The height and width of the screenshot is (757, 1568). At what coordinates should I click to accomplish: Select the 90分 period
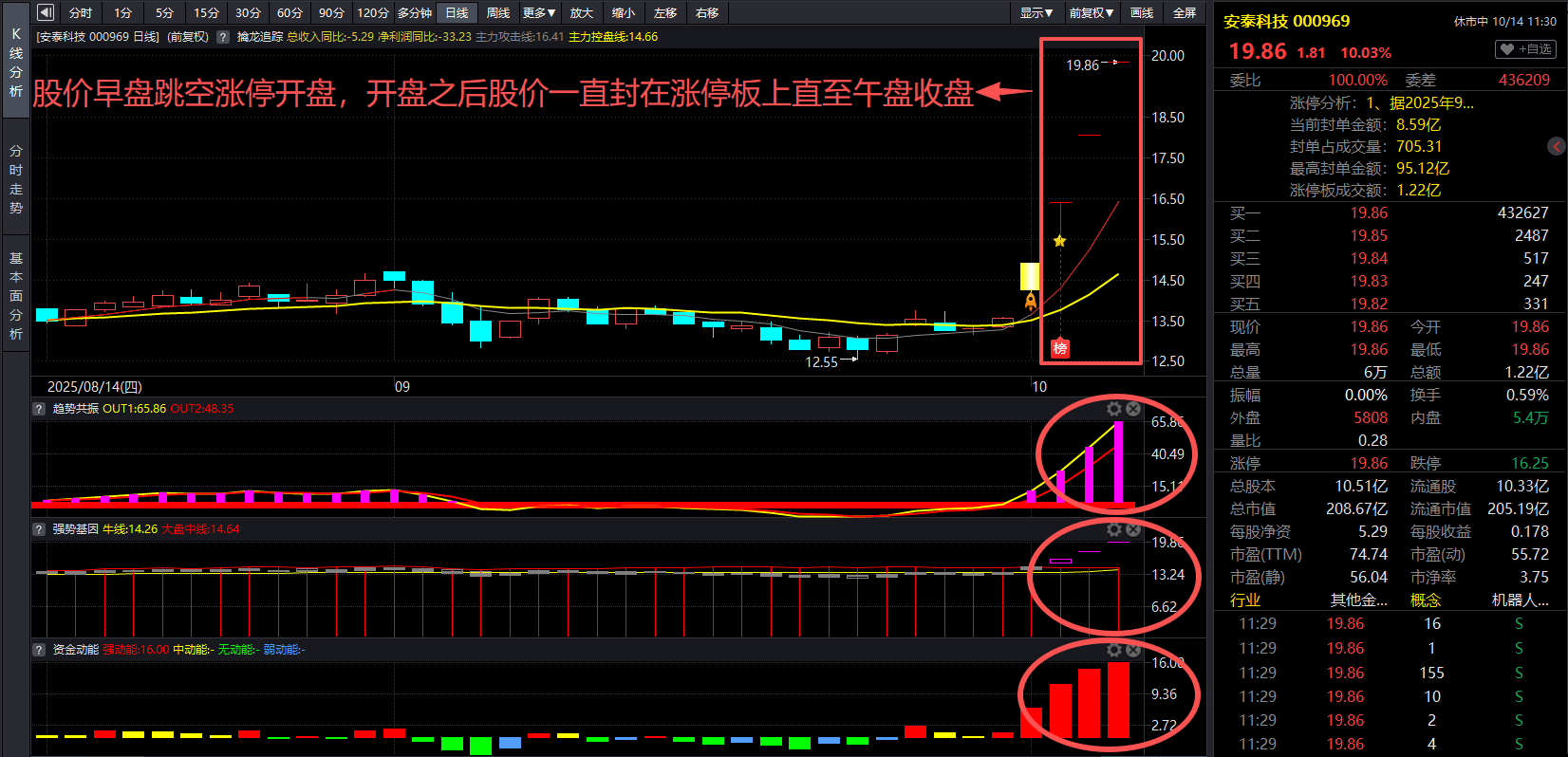point(331,12)
